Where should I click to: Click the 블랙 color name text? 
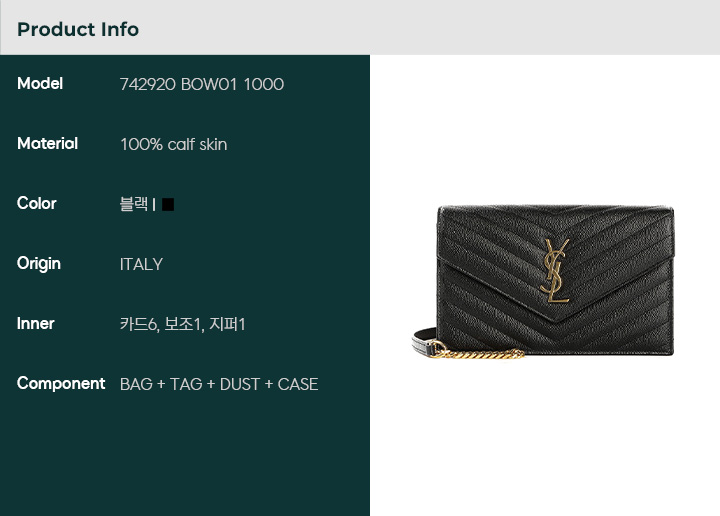pyautogui.click(x=134, y=204)
